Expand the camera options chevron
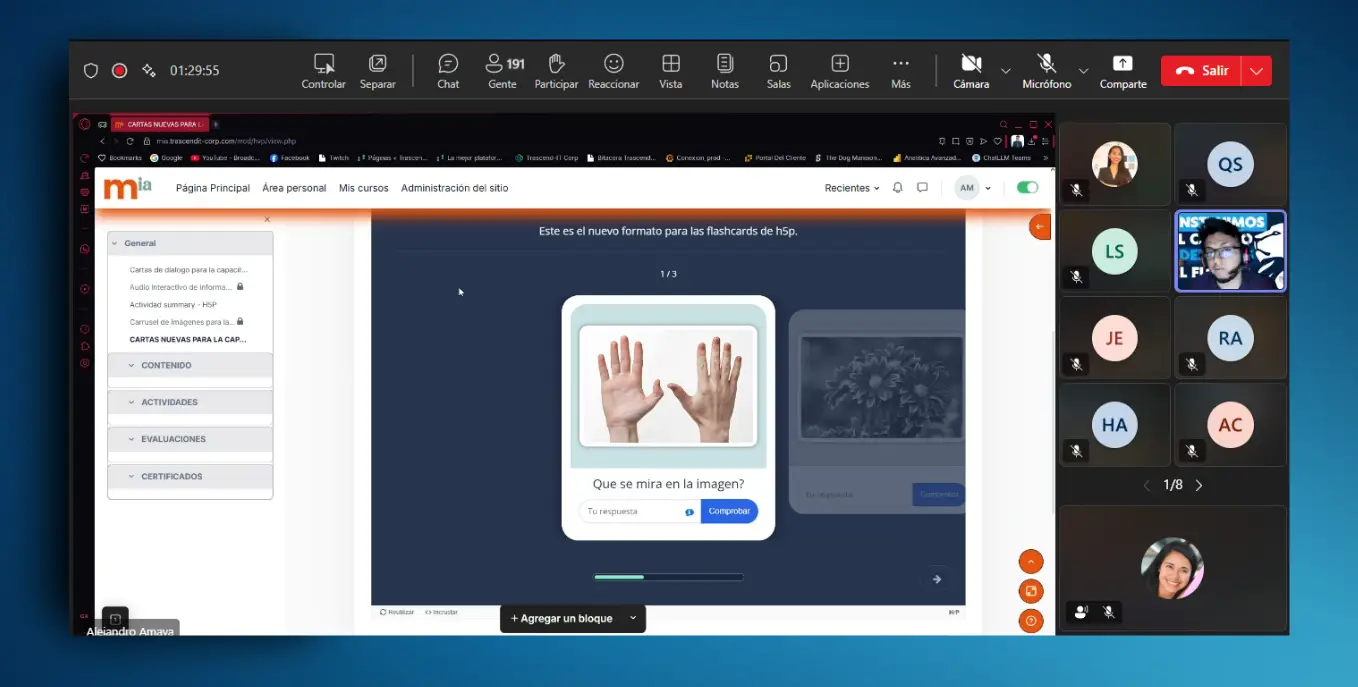 pos(1006,71)
